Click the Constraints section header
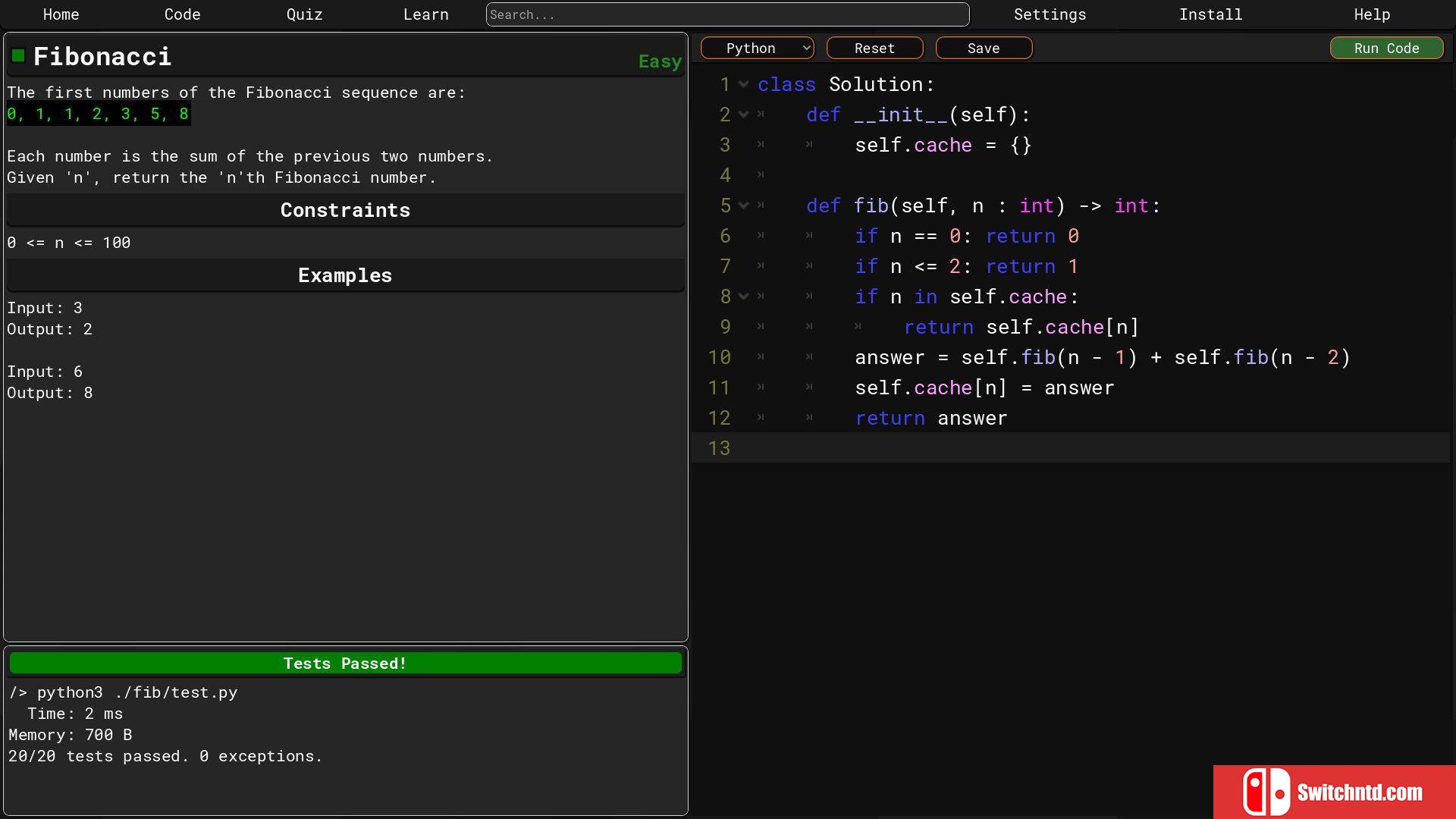 [x=345, y=210]
